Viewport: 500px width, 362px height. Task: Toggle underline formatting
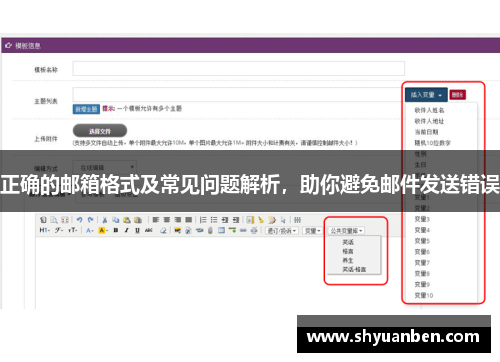(137, 230)
